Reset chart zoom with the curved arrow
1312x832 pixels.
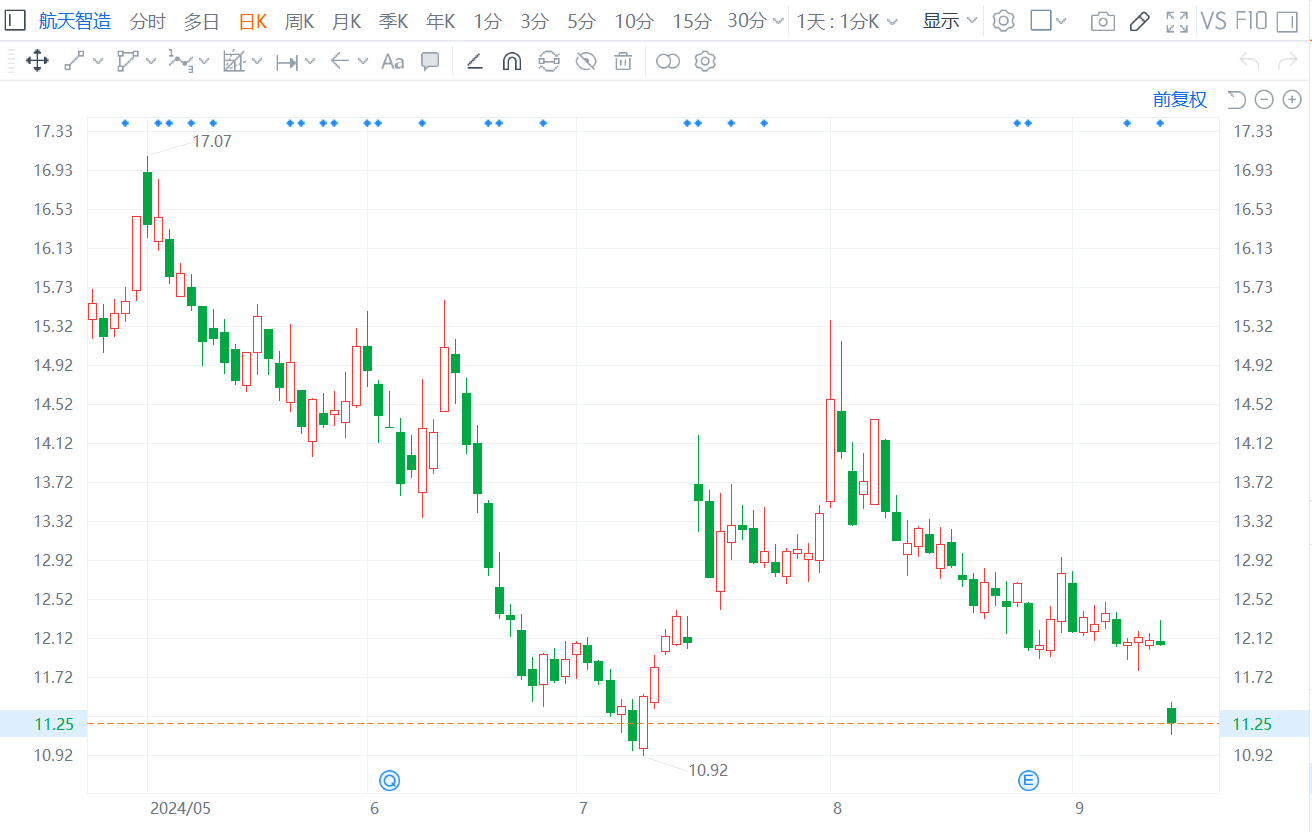pos(1236,99)
